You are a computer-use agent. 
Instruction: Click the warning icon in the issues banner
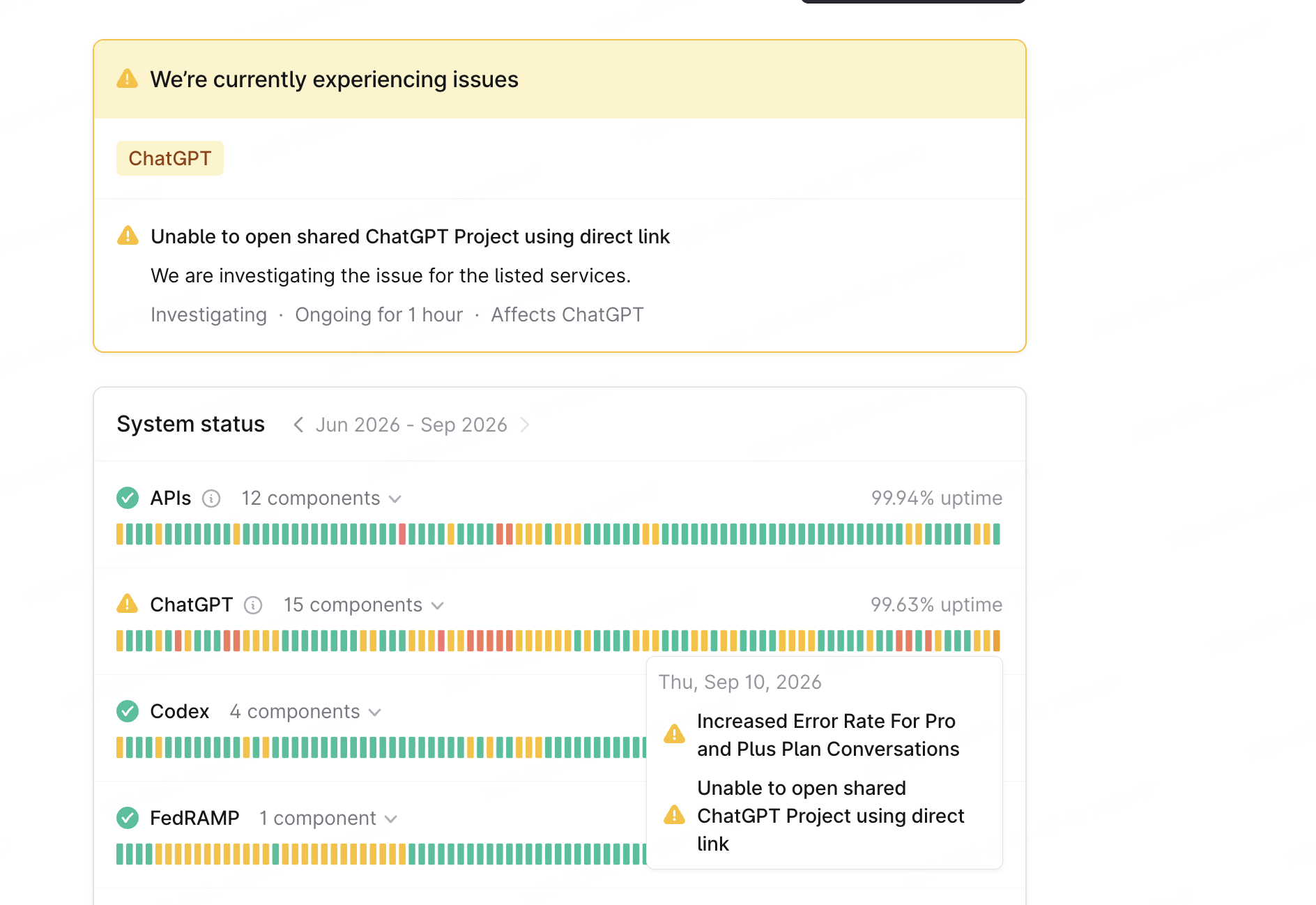[x=128, y=79]
